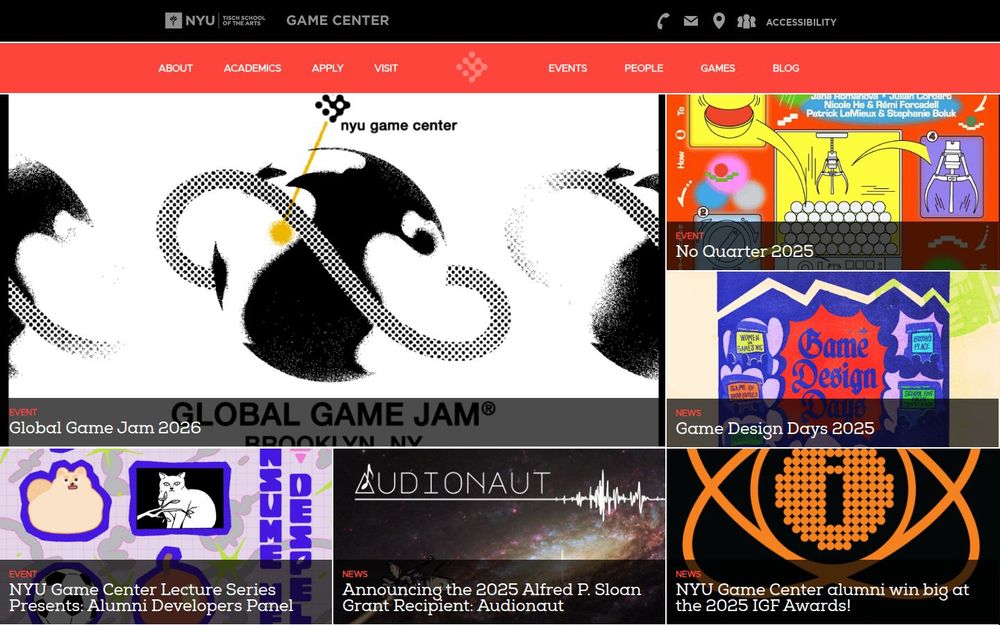
Task: Open the About menu
Action: tap(175, 68)
